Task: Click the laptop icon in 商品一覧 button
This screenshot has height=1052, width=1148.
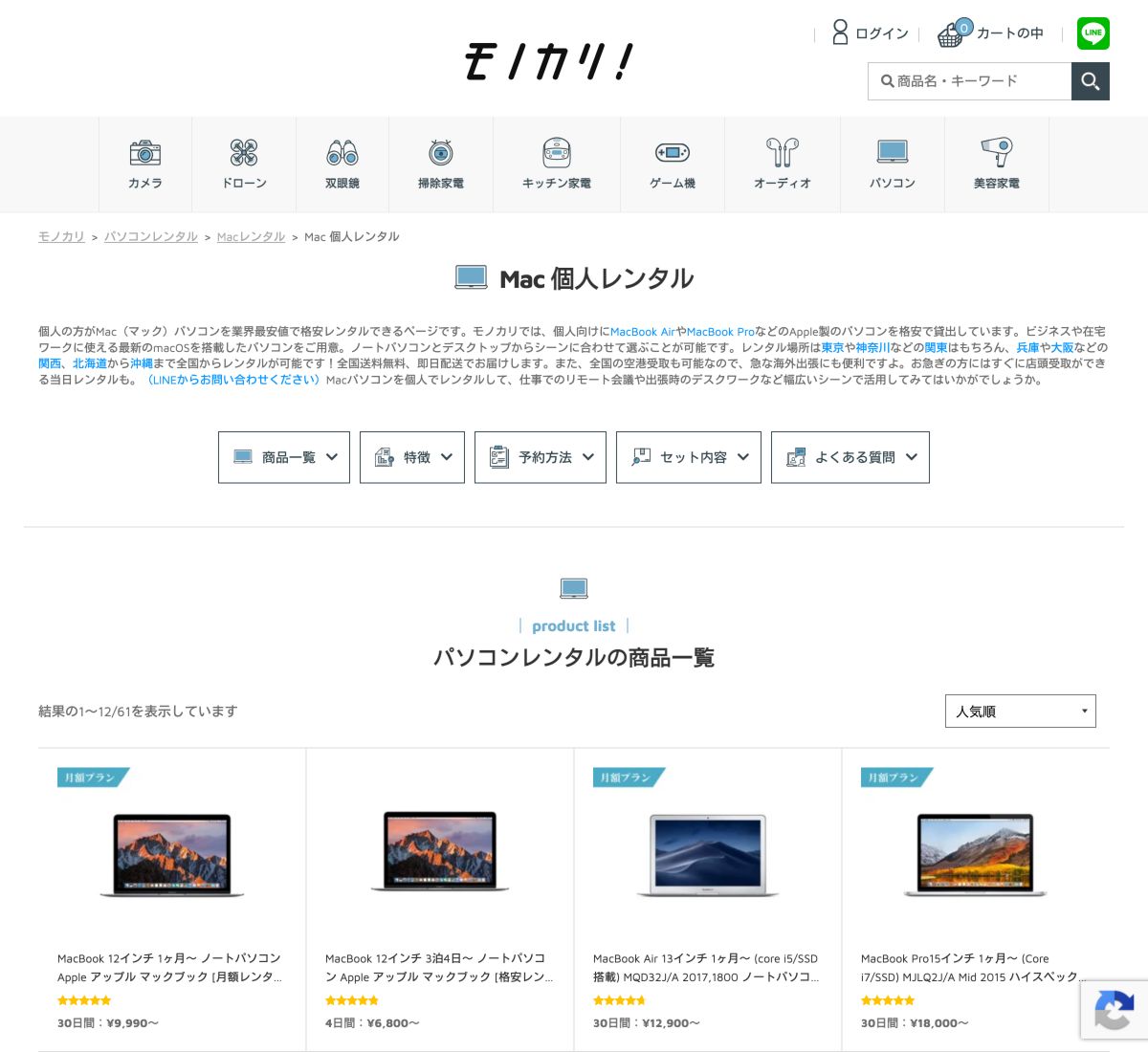Action: click(x=243, y=457)
